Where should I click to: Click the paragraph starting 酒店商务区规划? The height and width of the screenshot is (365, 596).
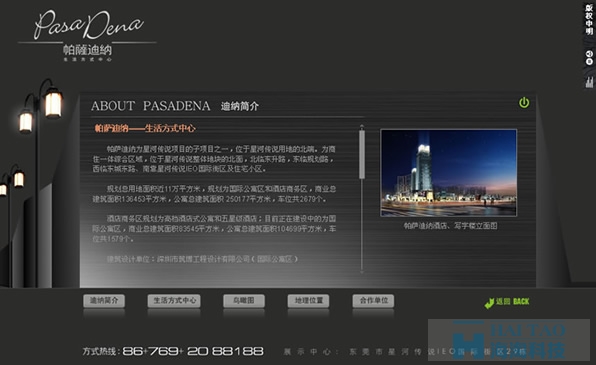[x=214, y=229]
